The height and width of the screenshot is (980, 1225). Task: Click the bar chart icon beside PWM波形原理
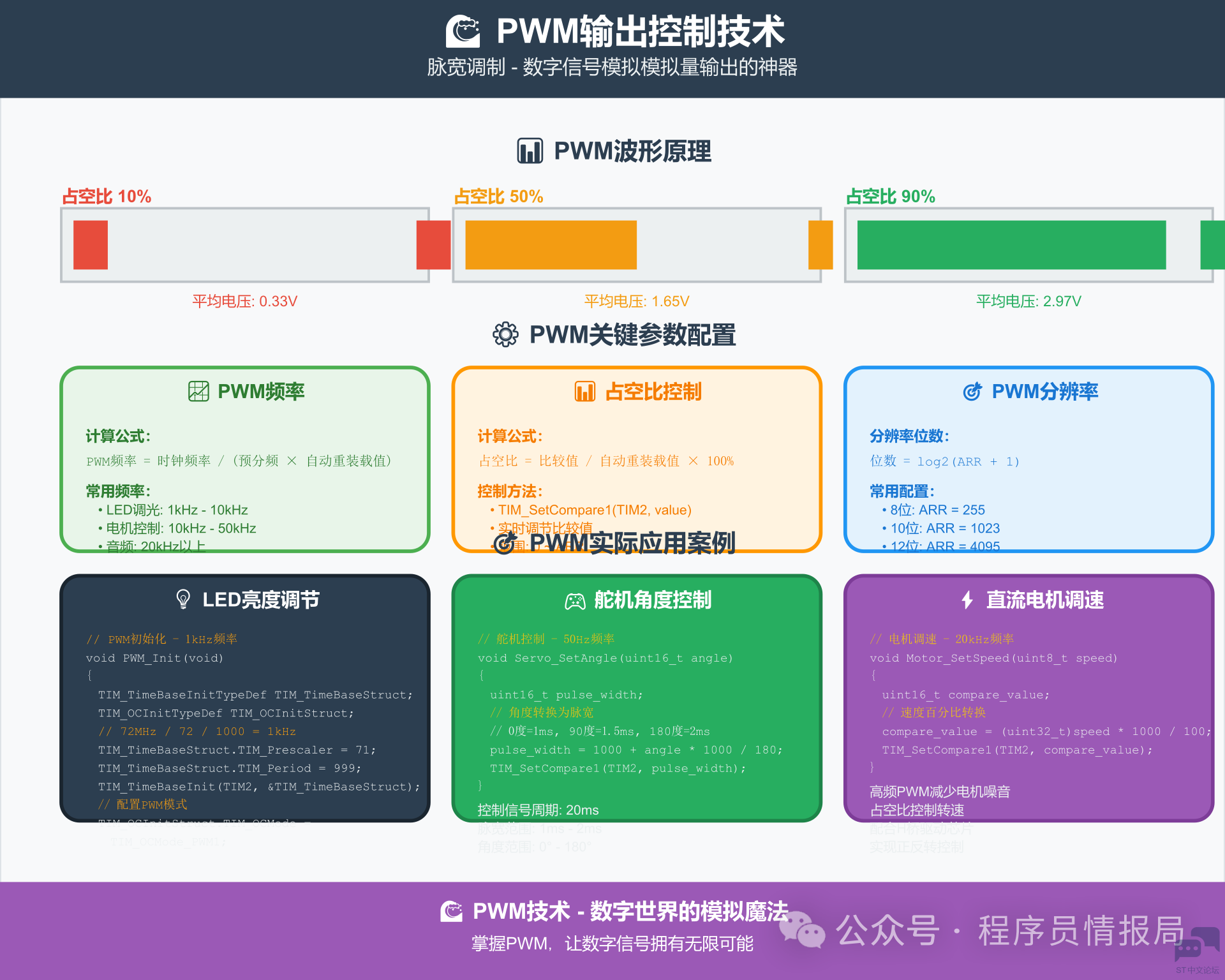point(530,151)
